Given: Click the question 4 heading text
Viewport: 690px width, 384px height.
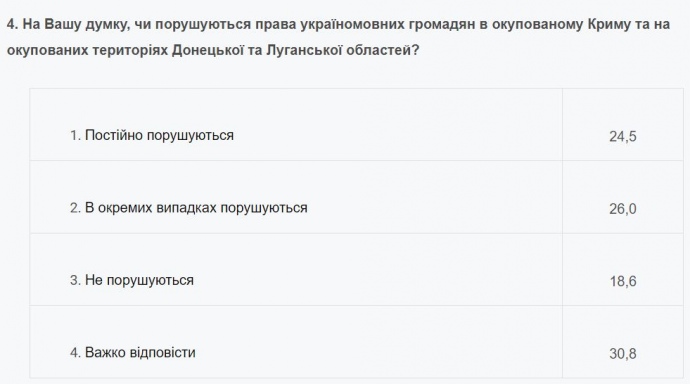Looking at the screenshot, I should pos(338,37).
